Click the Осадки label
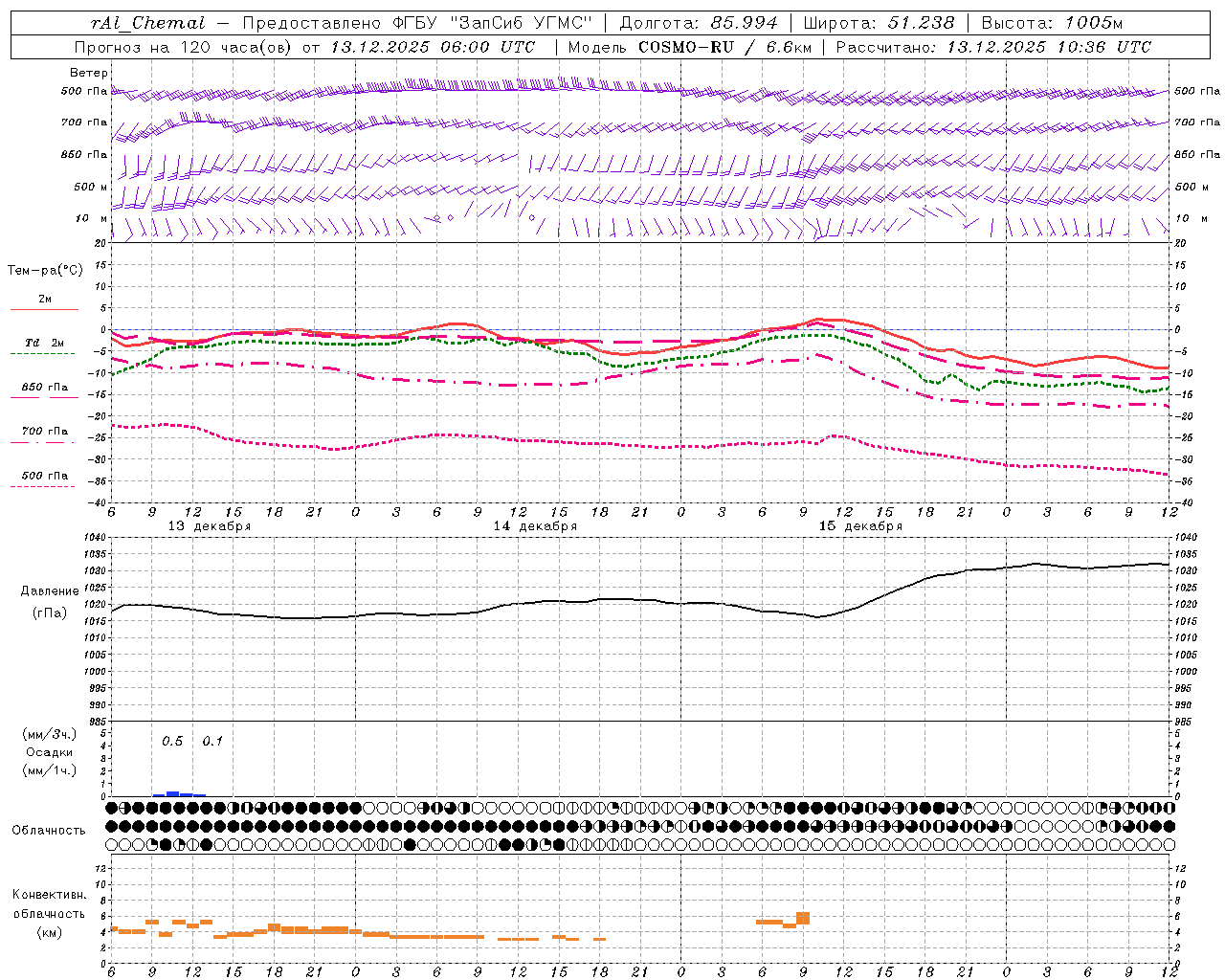The image size is (1225, 980). pyautogui.click(x=49, y=752)
